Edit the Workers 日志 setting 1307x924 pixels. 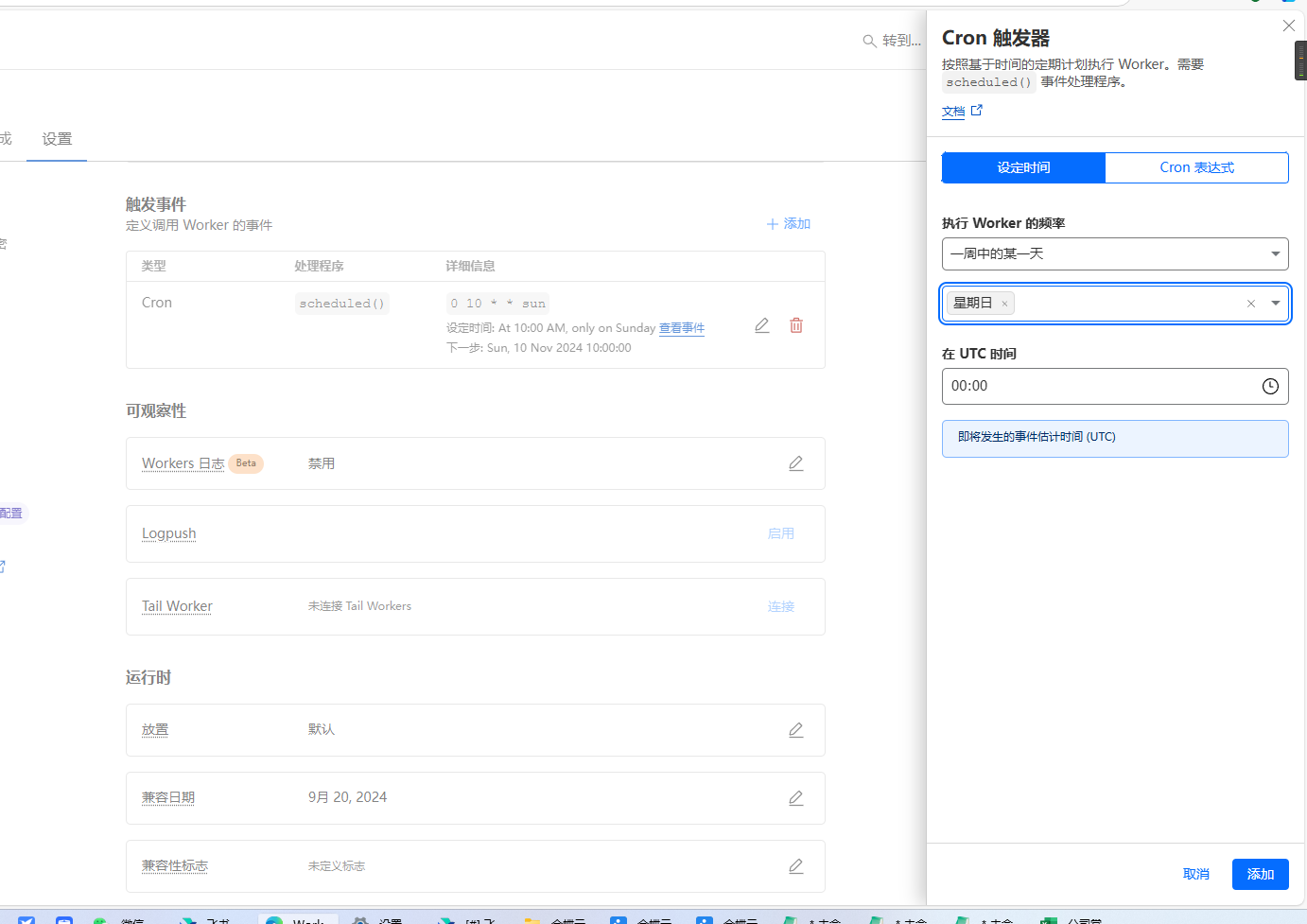[796, 463]
